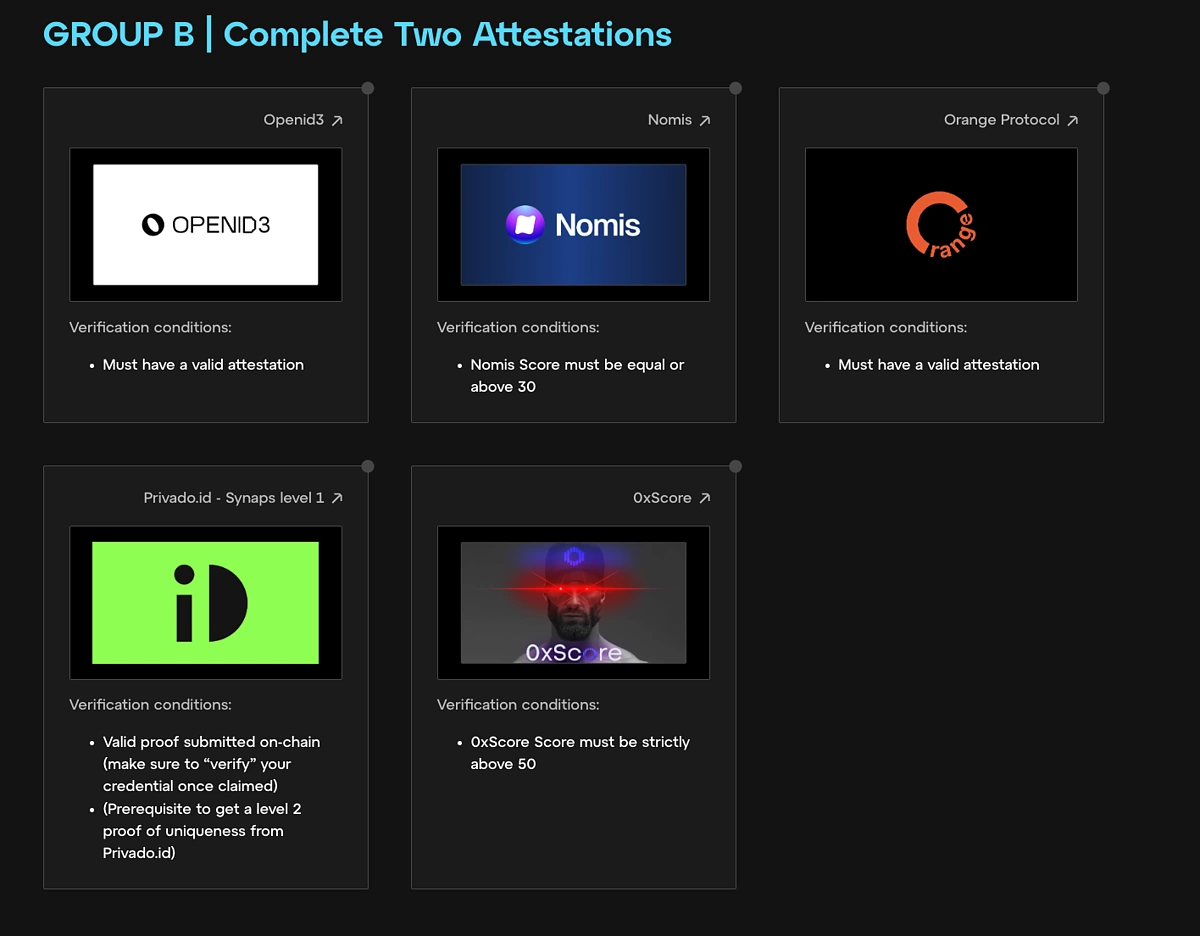Screen dimensions: 1200x936
Task: Click the 0xScore card title link
Action: pyautogui.click(x=662, y=498)
